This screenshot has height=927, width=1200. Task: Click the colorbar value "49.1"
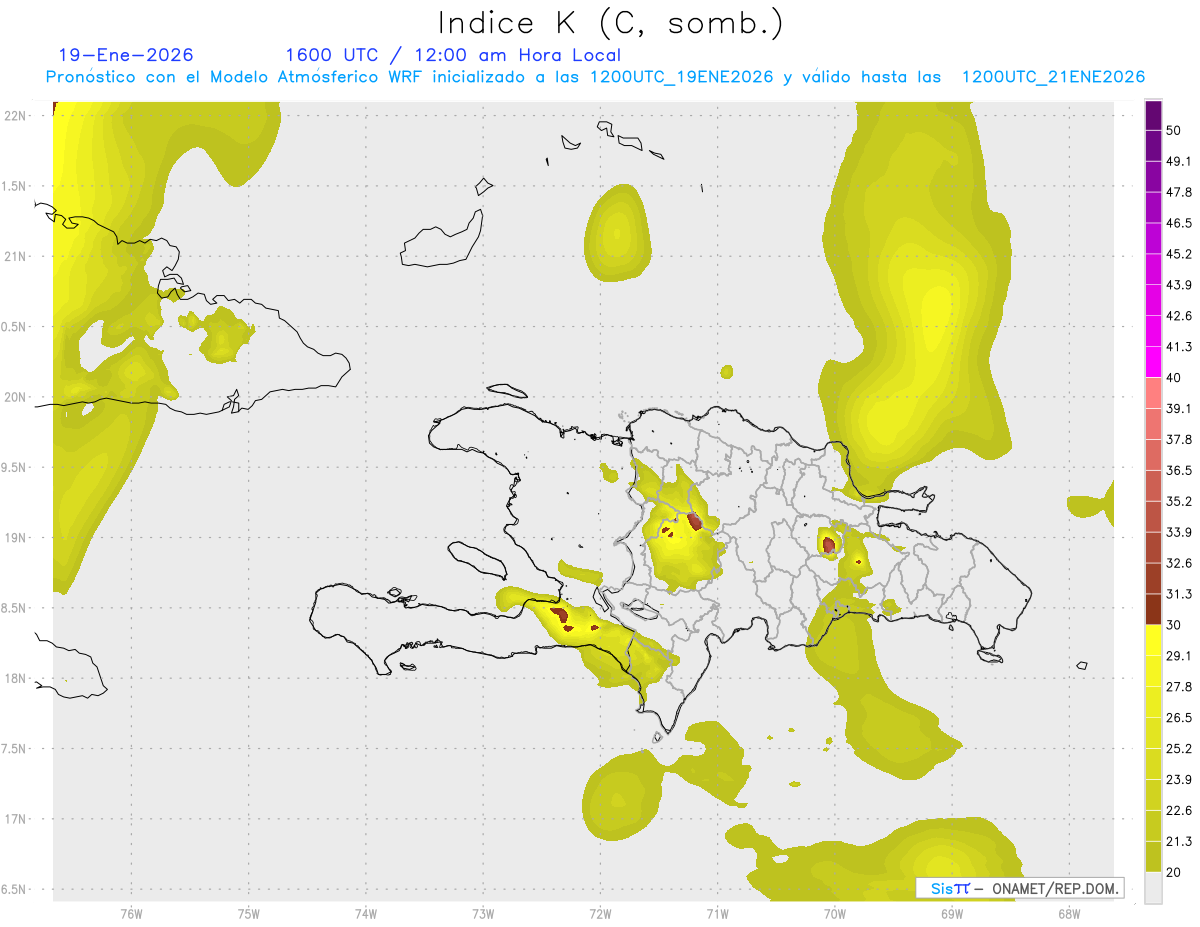click(1179, 161)
